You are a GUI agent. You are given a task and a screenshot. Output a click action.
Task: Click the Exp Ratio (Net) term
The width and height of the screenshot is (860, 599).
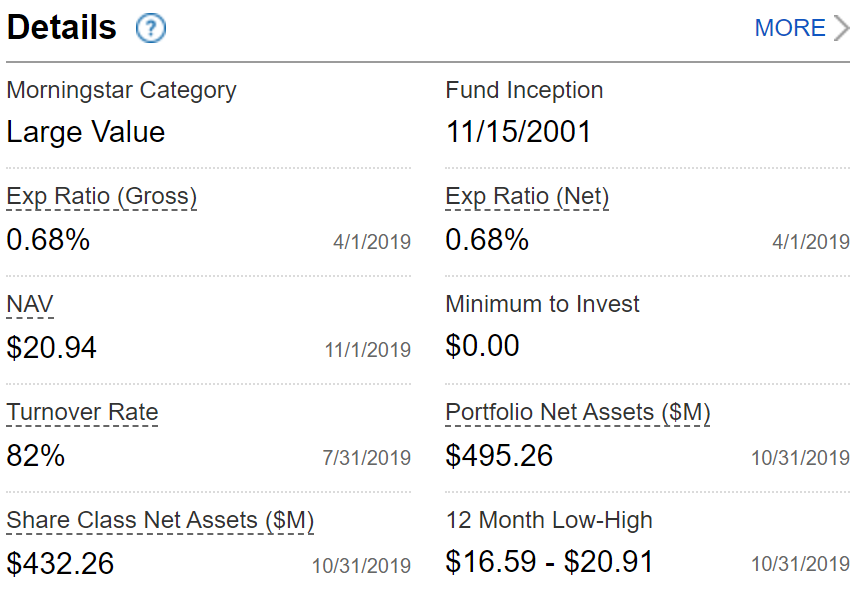[x=527, y=197]
